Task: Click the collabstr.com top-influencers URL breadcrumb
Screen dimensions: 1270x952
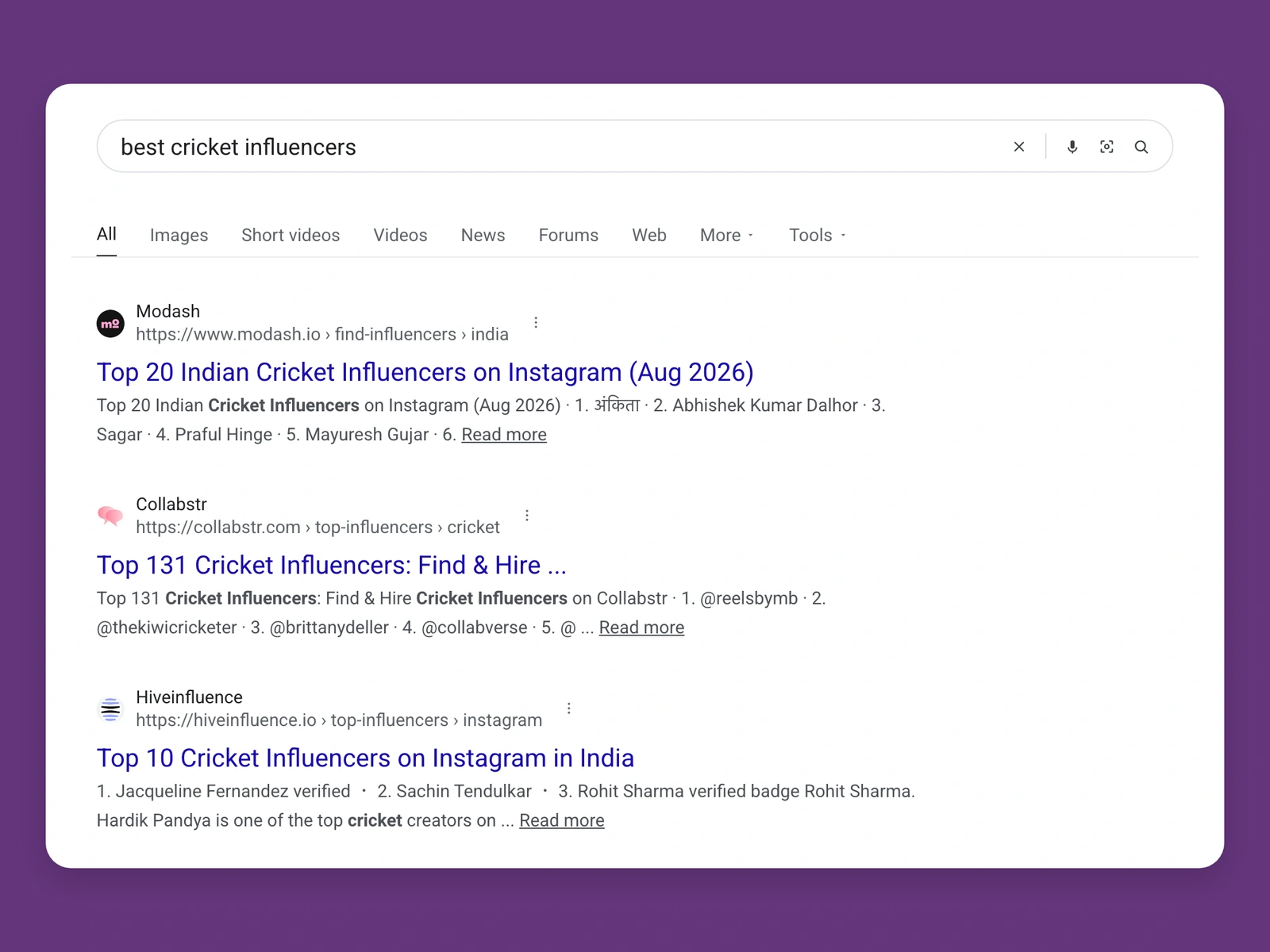Action: coord(317,527)
